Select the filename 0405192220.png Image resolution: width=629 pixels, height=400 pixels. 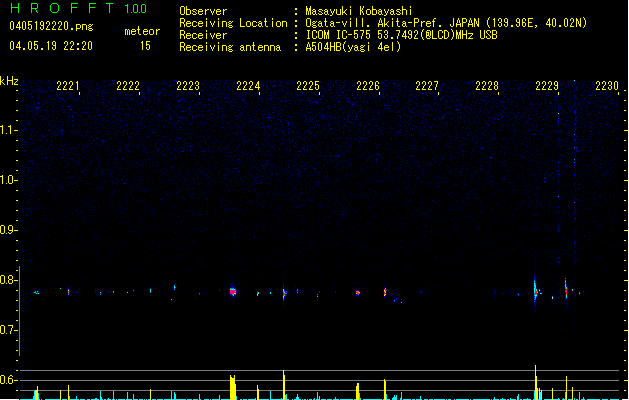(x=51, y=26)
